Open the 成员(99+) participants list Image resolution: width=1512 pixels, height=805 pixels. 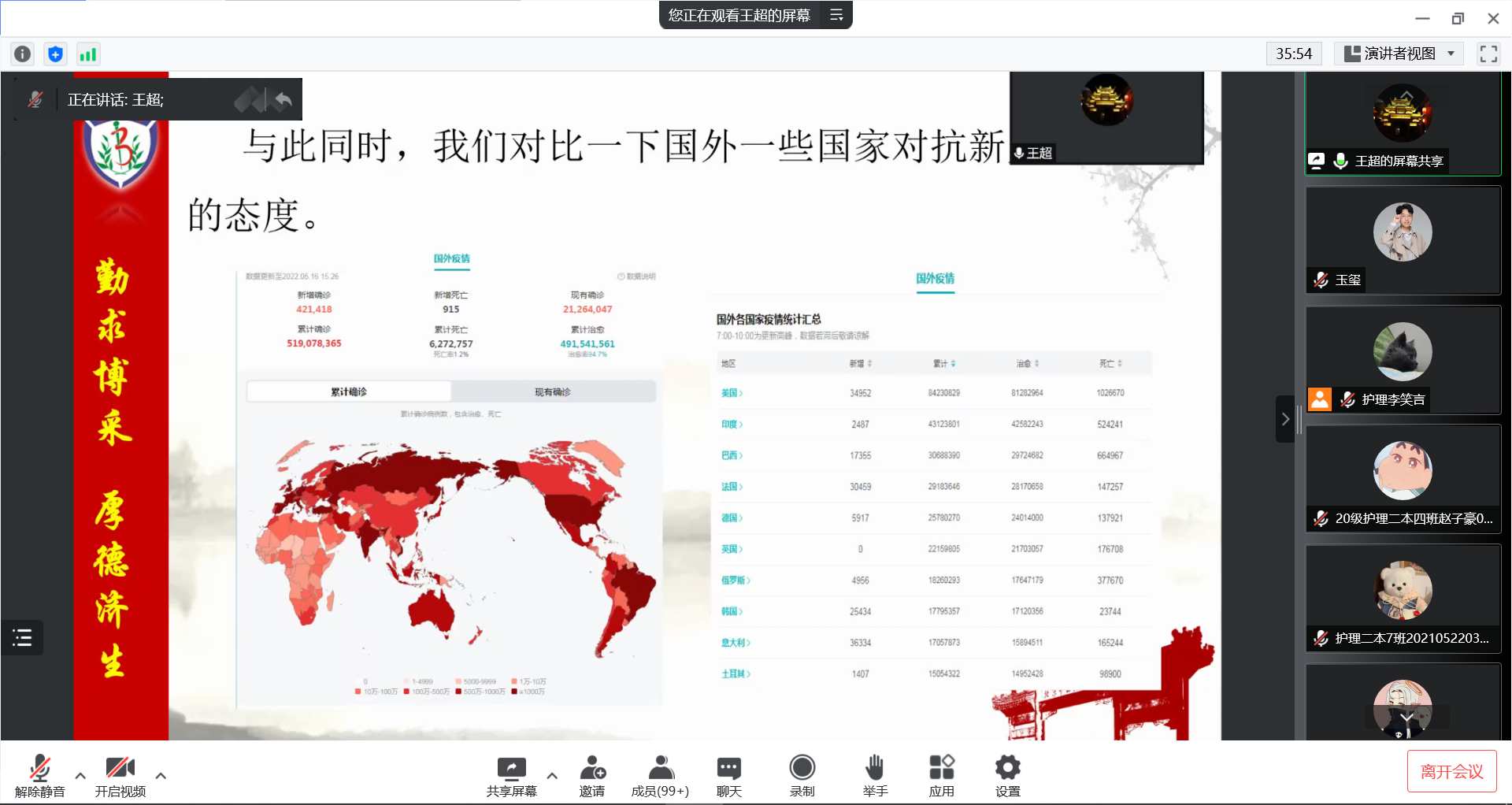pos(660,775)
